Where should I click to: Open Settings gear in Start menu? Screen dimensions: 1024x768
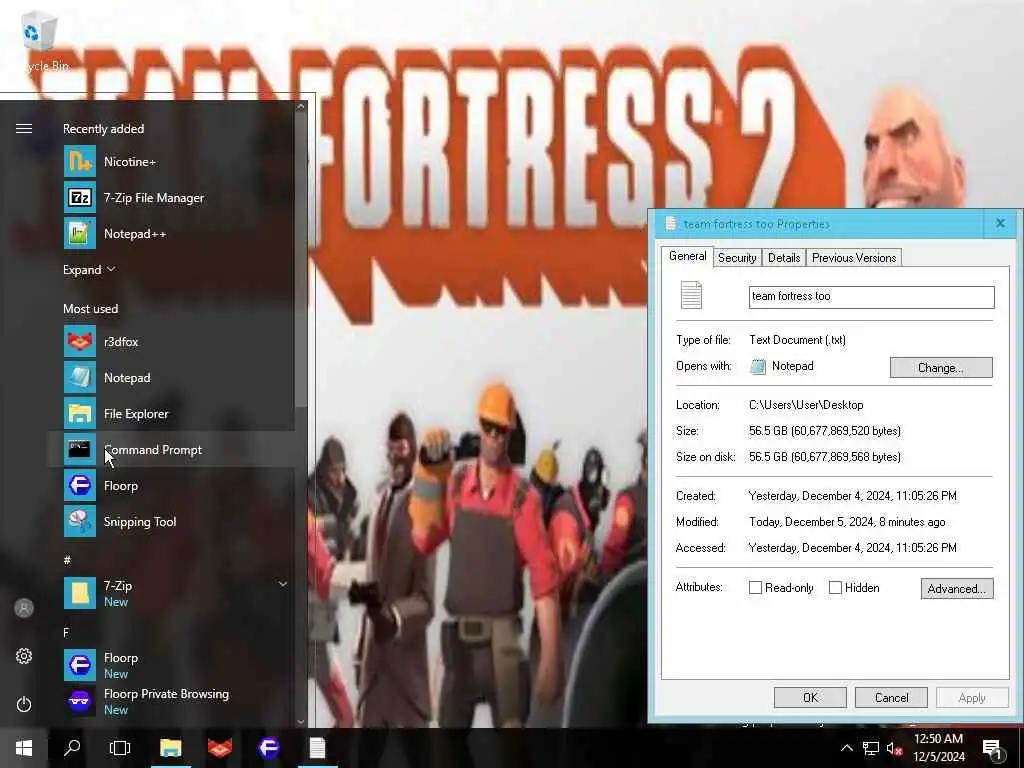click(24, 656)
